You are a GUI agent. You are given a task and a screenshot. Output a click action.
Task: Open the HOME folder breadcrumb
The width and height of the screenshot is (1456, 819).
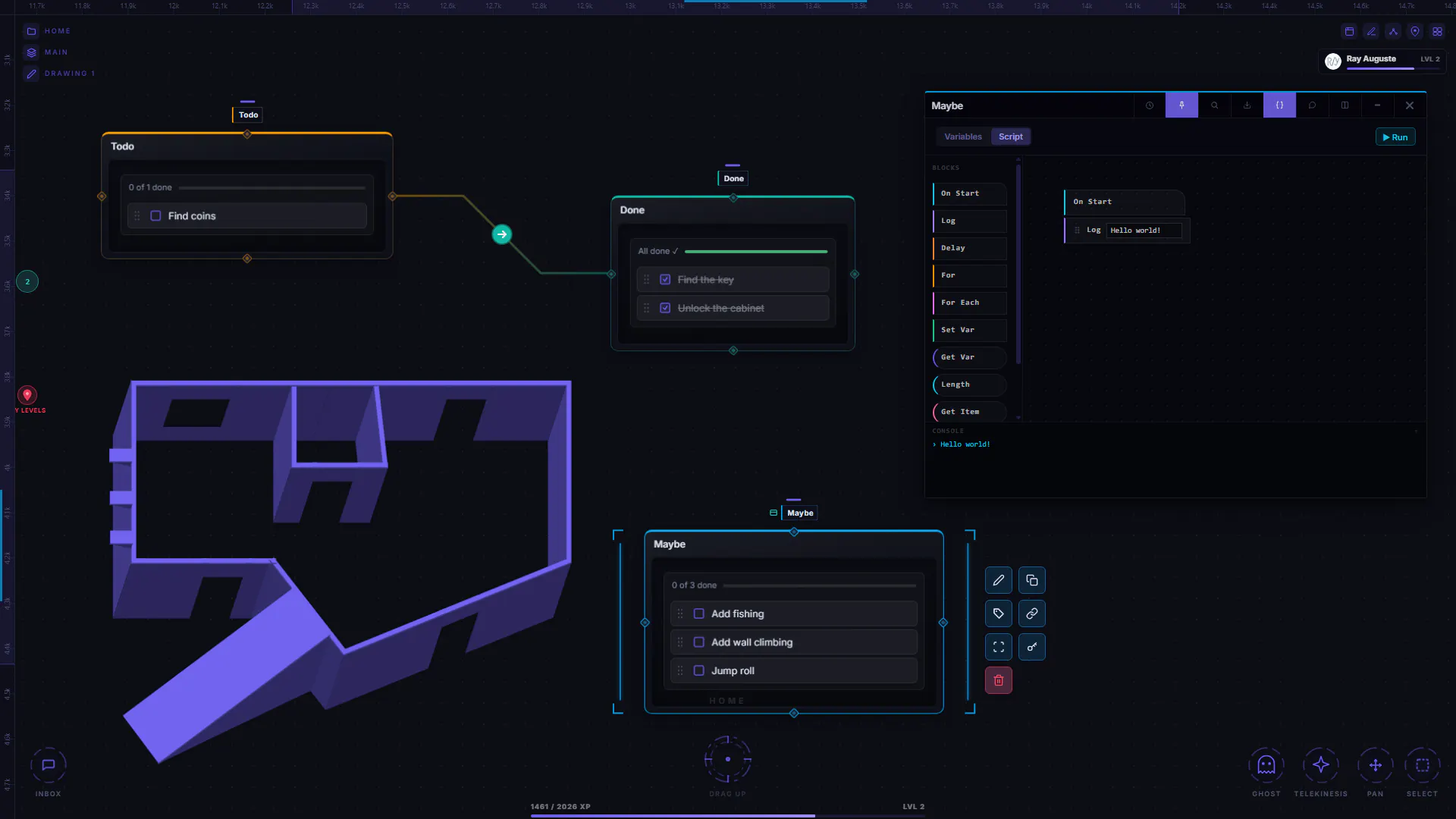[x=47, y=31]
